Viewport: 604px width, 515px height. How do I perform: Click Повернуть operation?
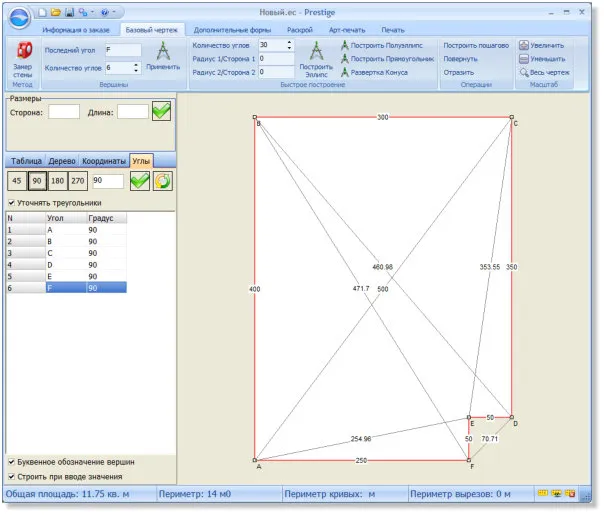(460, 59)
